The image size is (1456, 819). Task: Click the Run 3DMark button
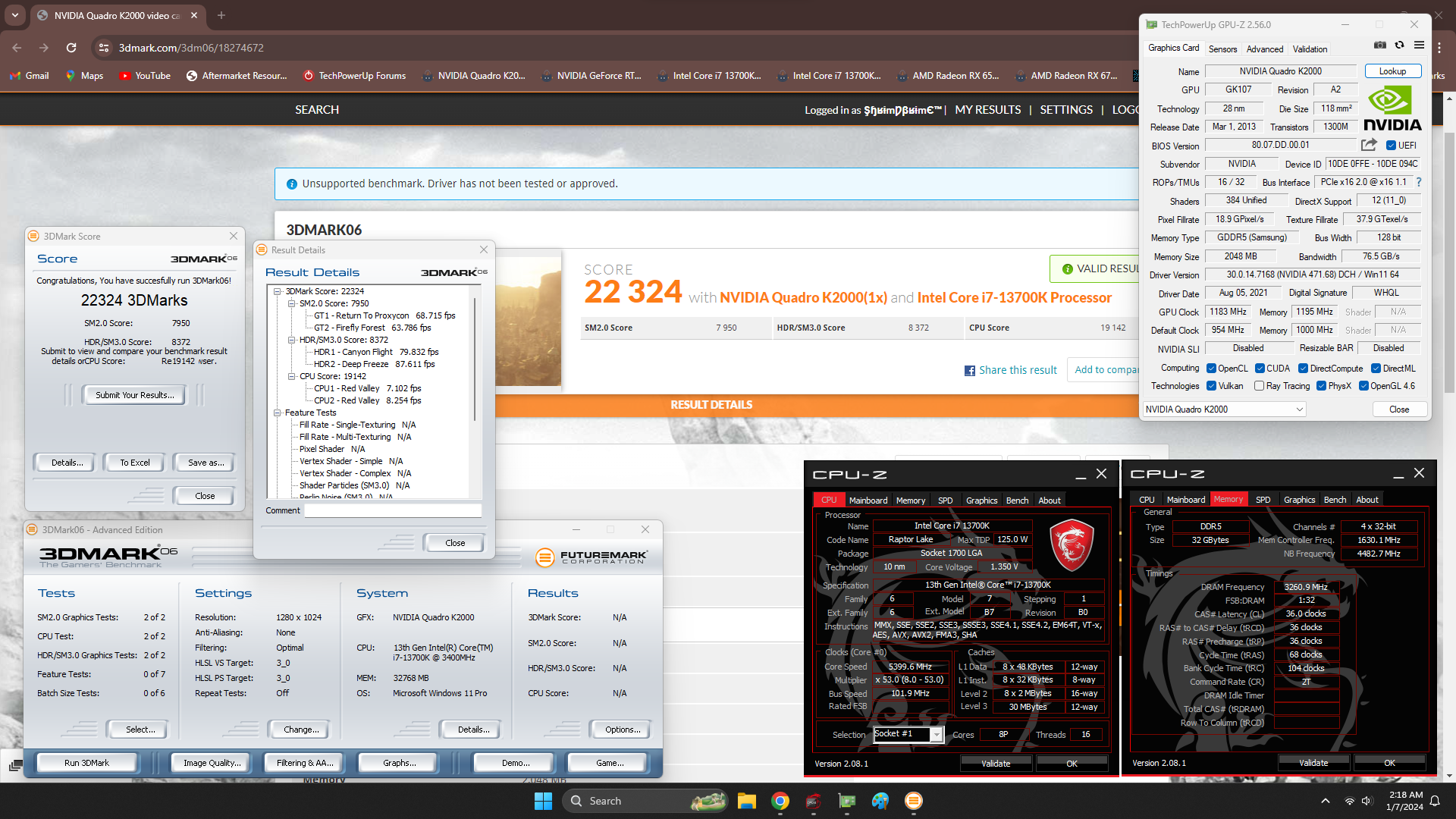(x=86, y=763)
